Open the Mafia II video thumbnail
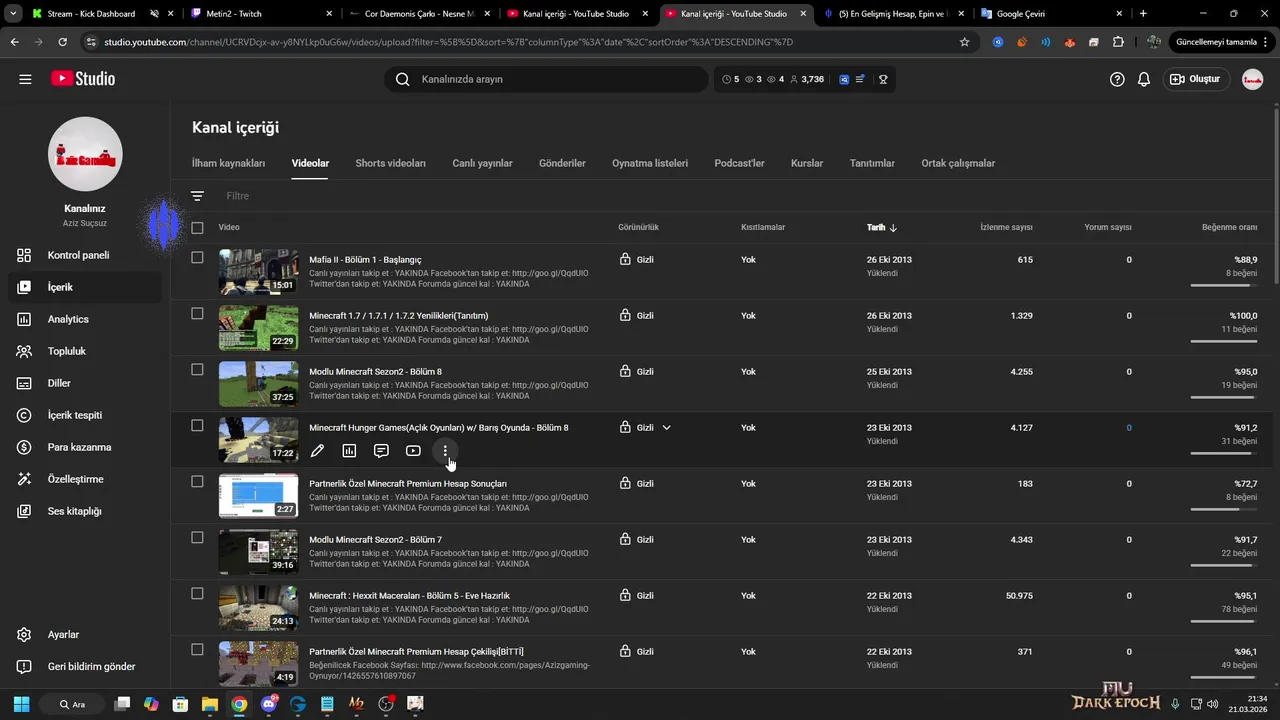Screen dimensions: 1280x720 (258, 272)
